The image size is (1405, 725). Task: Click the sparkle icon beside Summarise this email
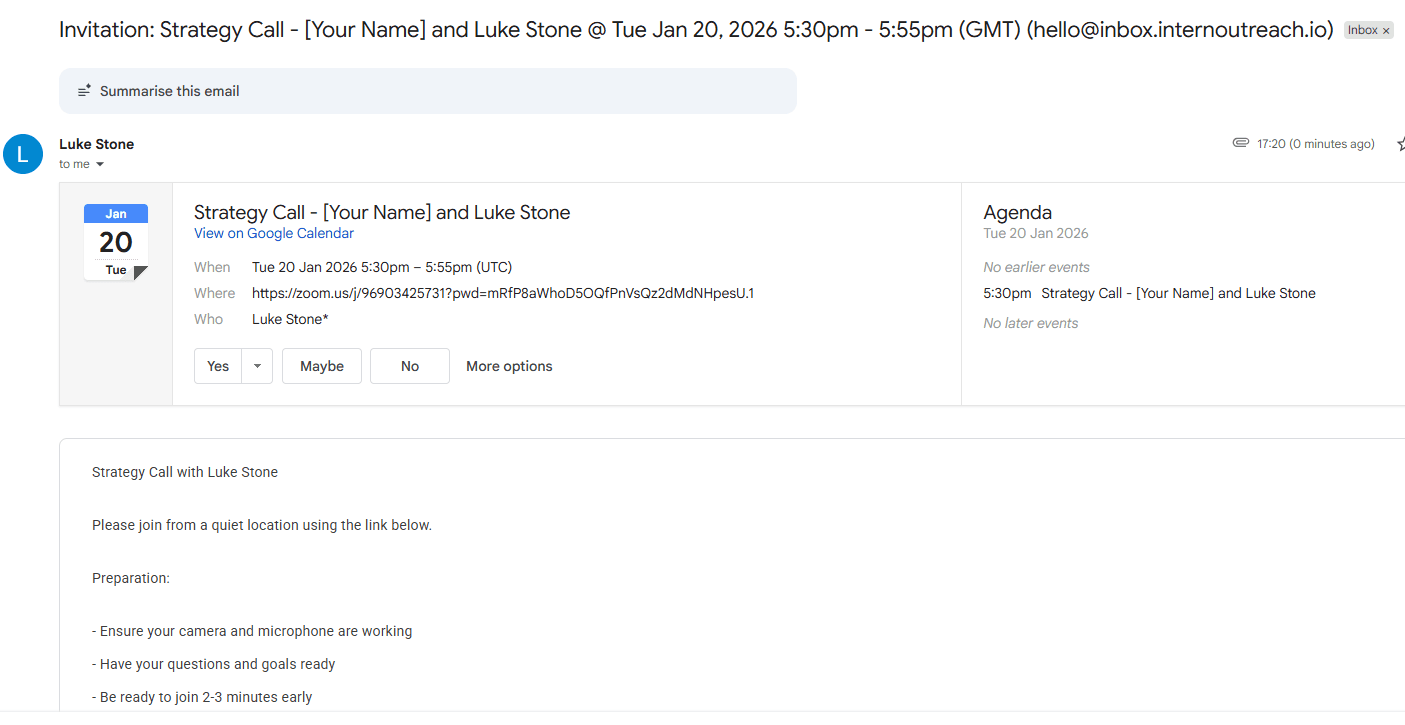point(85,91)
